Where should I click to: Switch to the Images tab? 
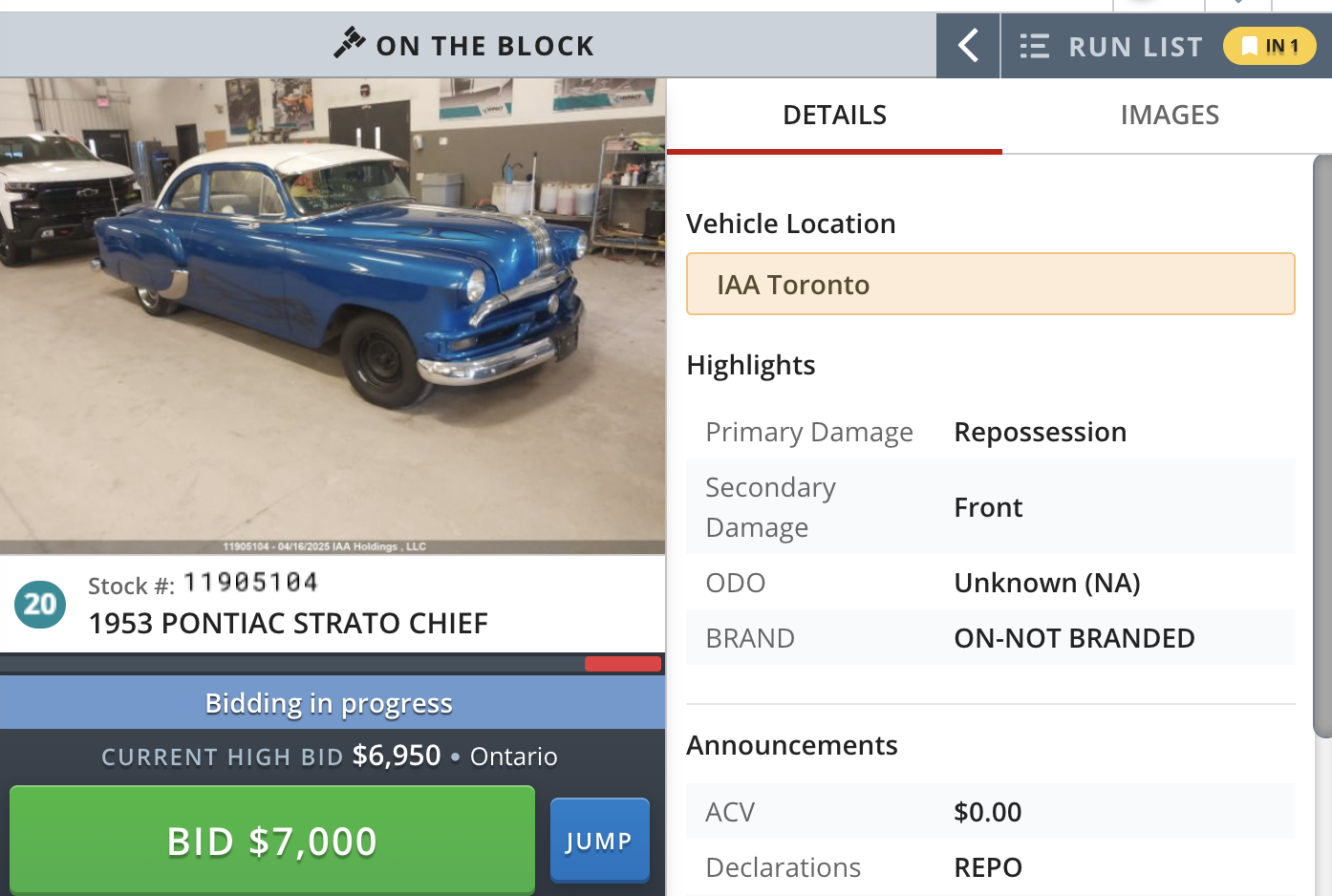tap(1169, 116)
